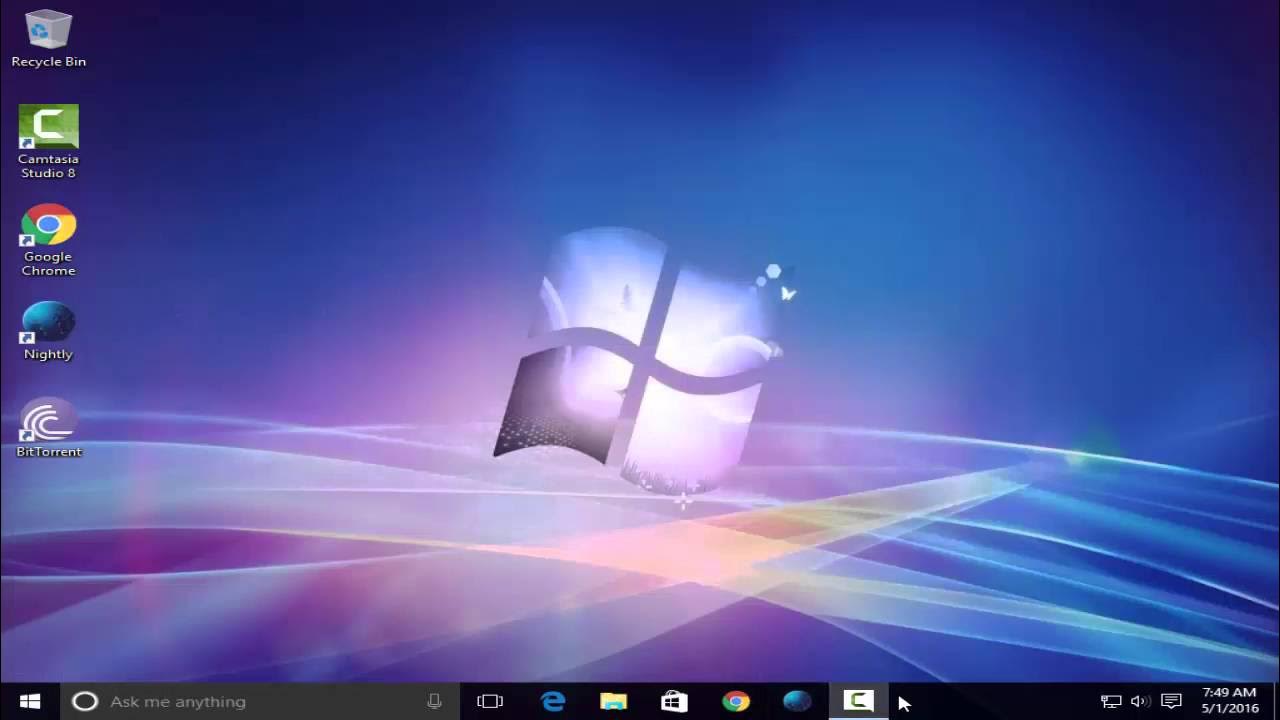Viewport: 1280px width, 720px height.
Task: Select the Google Chrome desktop shortcut
Action: (48, 240)
